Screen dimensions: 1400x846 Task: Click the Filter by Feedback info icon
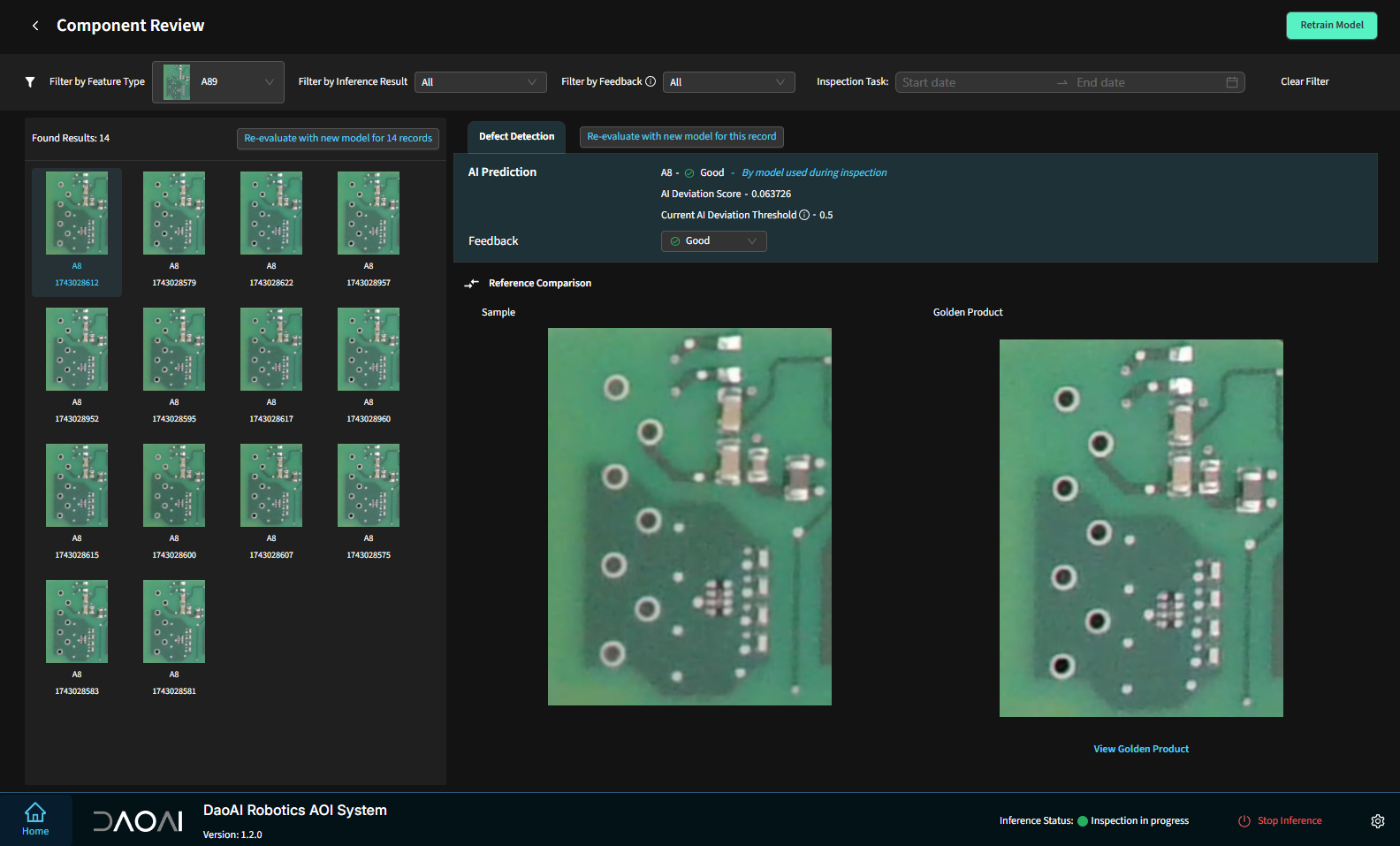point(651,81)
